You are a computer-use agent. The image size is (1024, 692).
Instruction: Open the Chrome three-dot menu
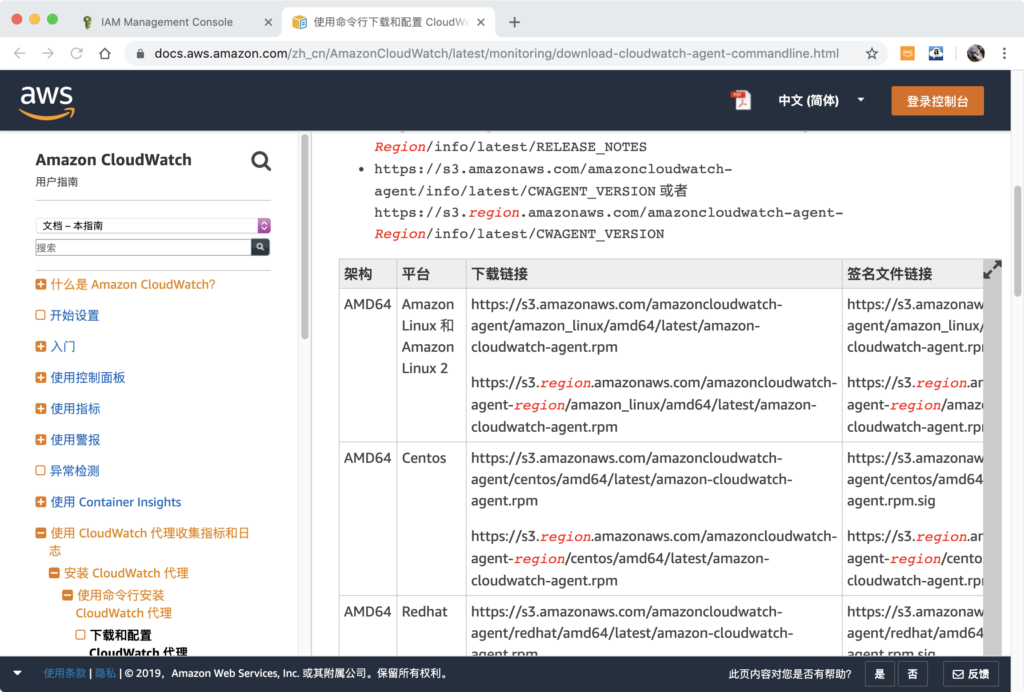click(1004, 54)
